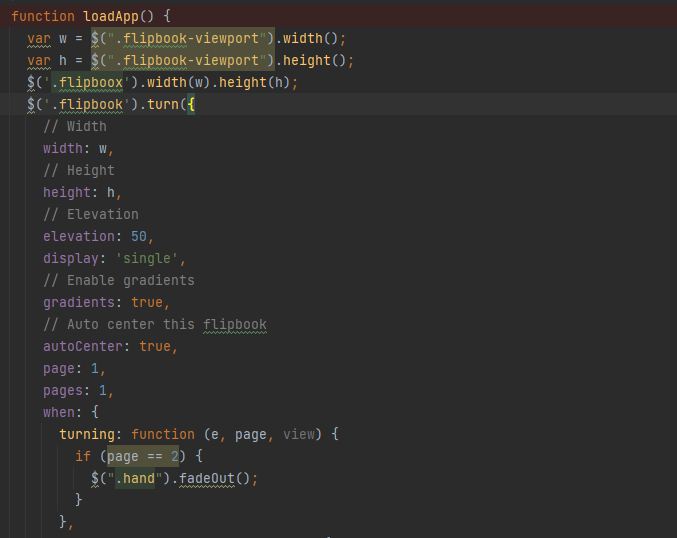Click the turning callback property name

click(90, 434)
